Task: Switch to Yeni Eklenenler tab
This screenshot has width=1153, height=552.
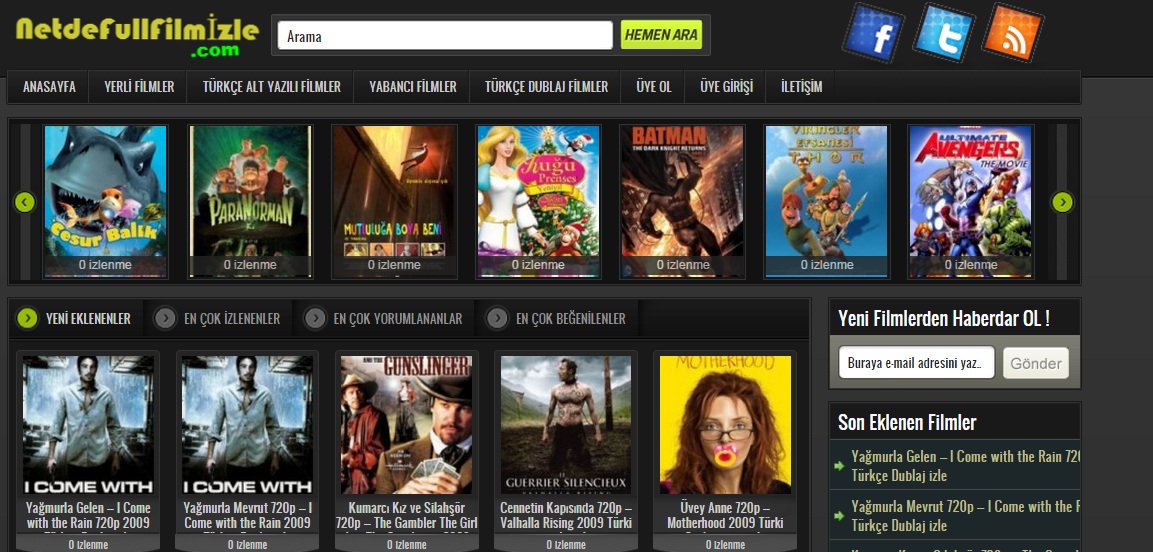Action: [x=77, y=318]
